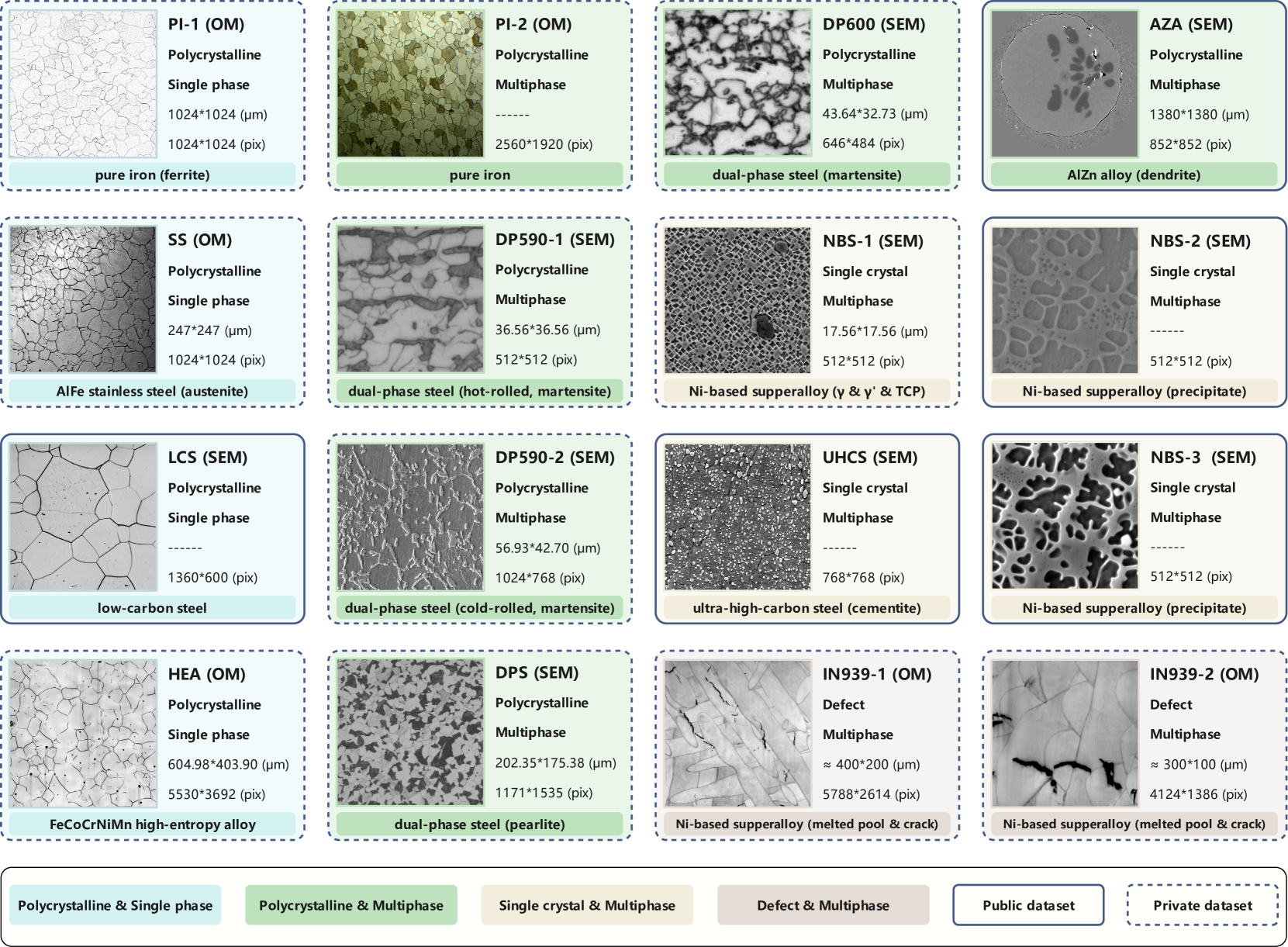This screenshot has height=947, width=1288.
Task: Select the "Polycrystalline & Multiphase" legend swatch
Action: point(351,905)
